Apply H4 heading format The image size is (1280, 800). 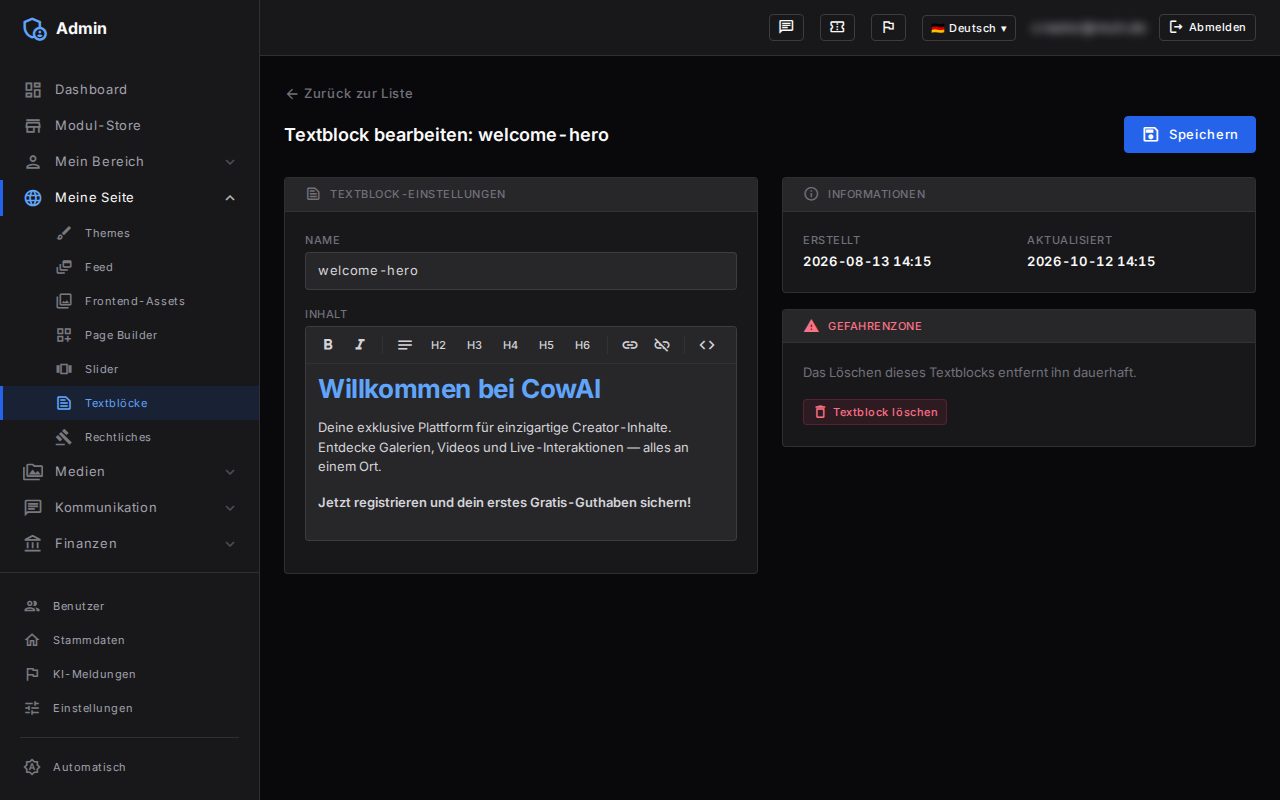tap(510, 345)
